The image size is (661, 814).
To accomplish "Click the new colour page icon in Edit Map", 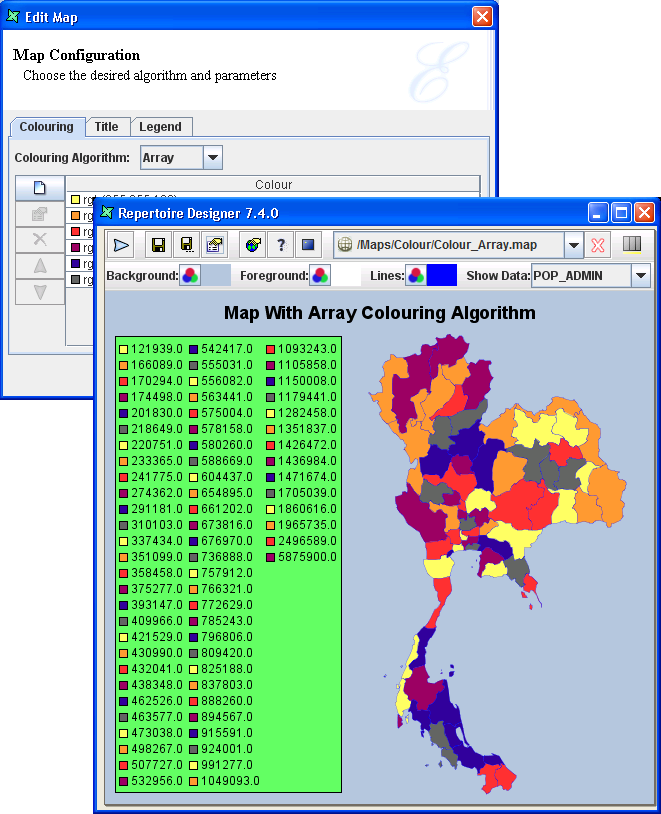I will click(40, 187).
